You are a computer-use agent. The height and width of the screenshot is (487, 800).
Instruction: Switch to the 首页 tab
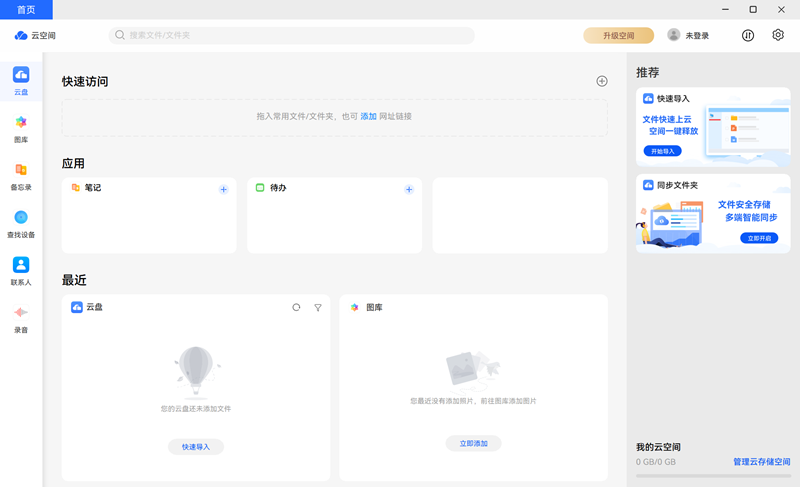(26, 10)
